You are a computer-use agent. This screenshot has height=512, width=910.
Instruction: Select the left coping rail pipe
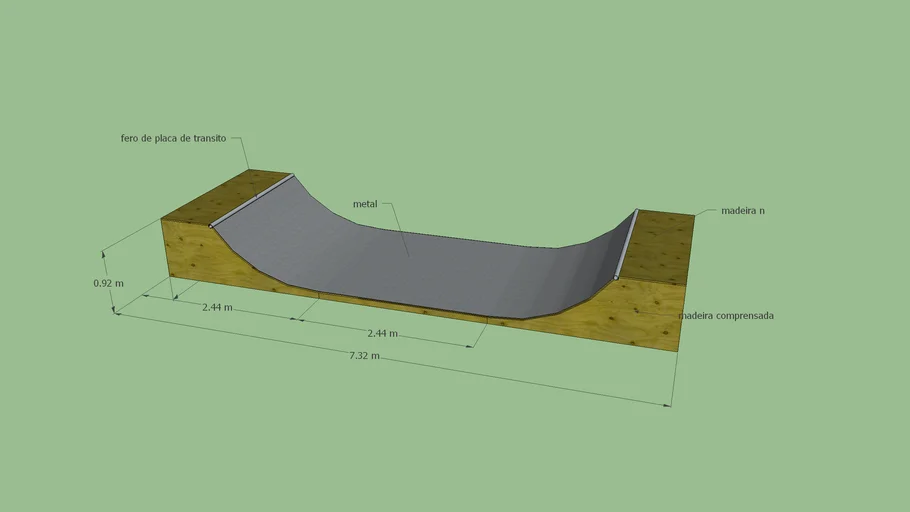tap(251, 201)
